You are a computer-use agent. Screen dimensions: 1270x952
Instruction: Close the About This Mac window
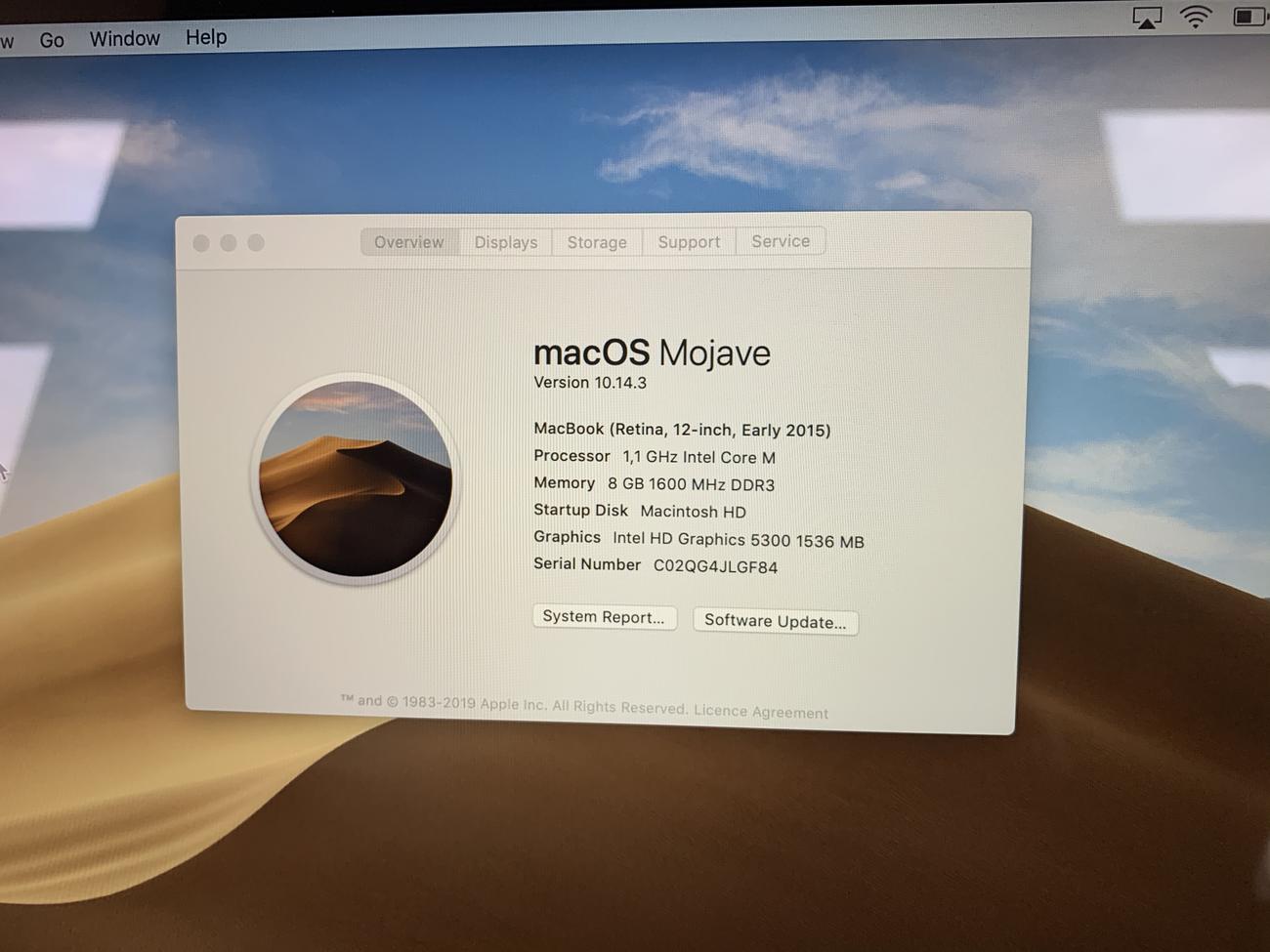(x=201, y=243)
